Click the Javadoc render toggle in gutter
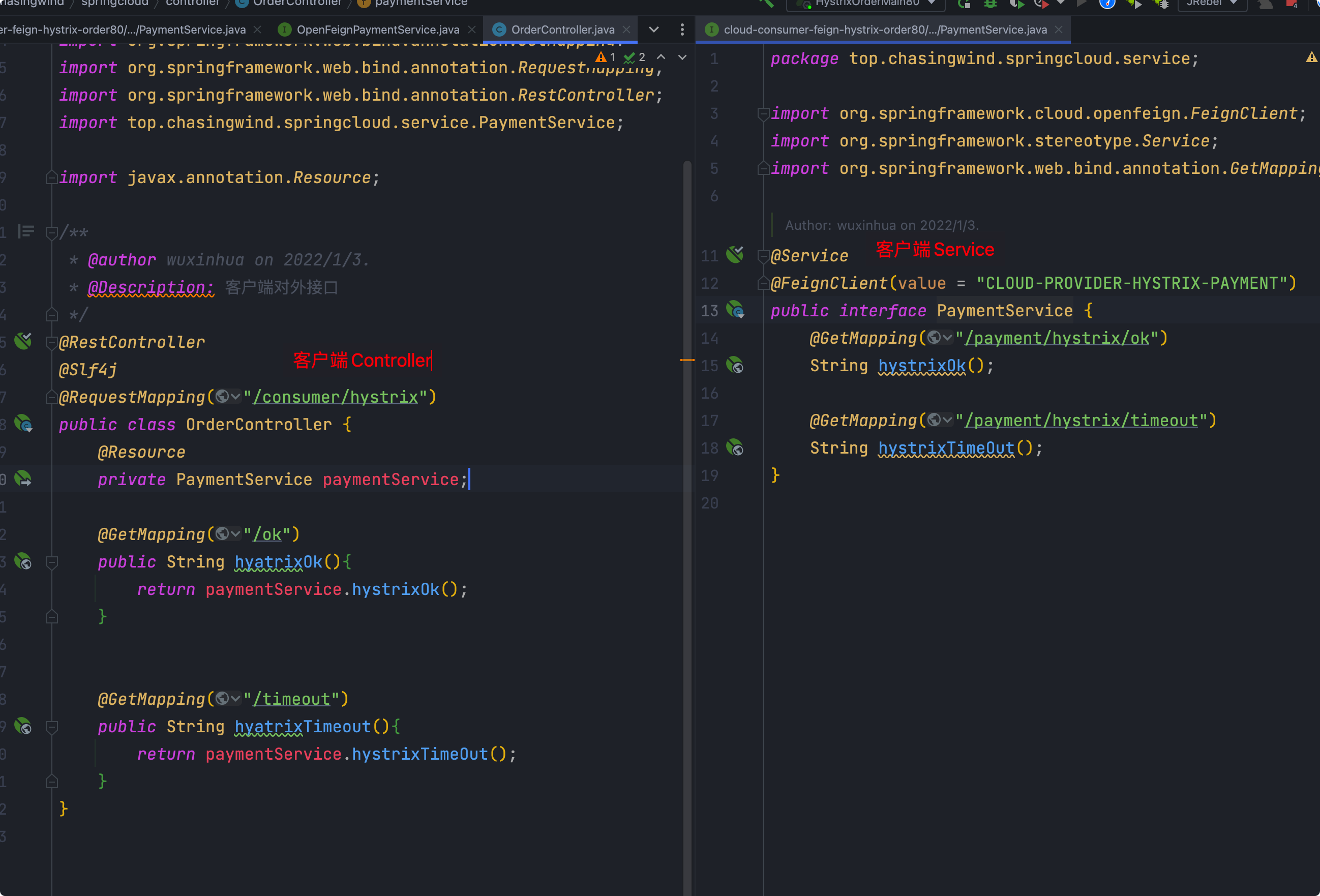Screen dimensions: 1320x896 click(26, 231)
